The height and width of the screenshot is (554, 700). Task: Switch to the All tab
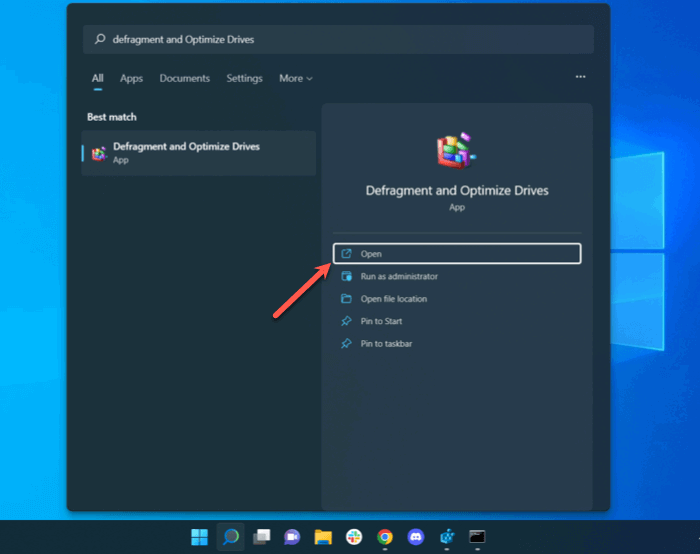[x=97, y=78]
